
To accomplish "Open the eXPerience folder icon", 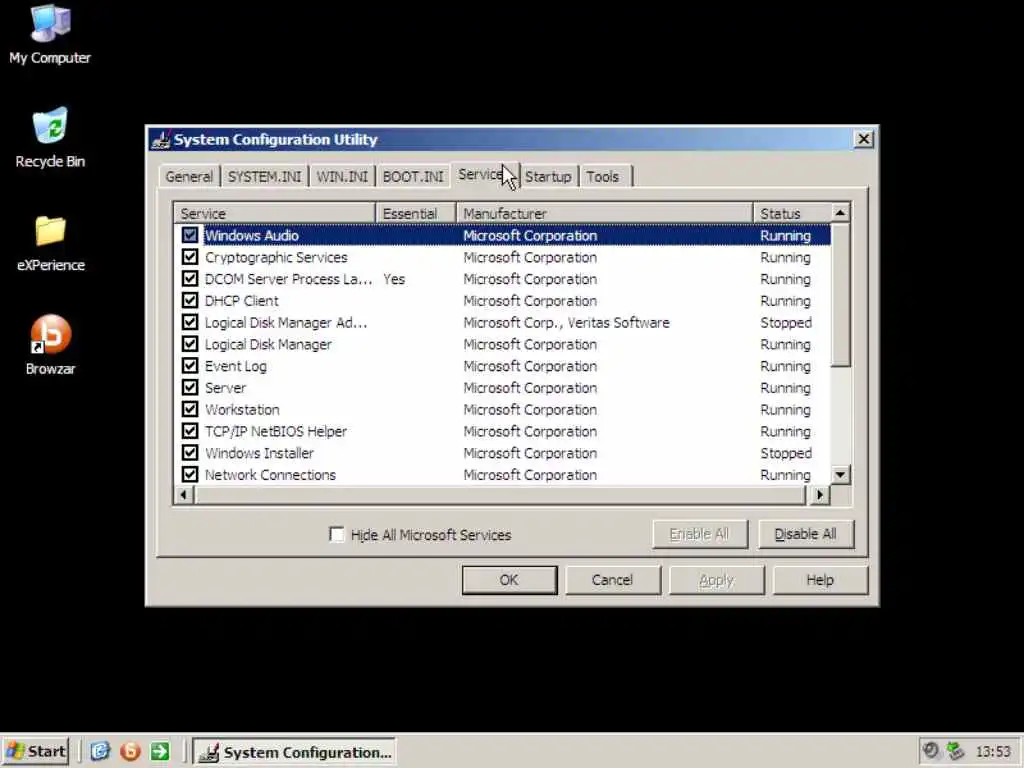I will click(x=50, y=242).
